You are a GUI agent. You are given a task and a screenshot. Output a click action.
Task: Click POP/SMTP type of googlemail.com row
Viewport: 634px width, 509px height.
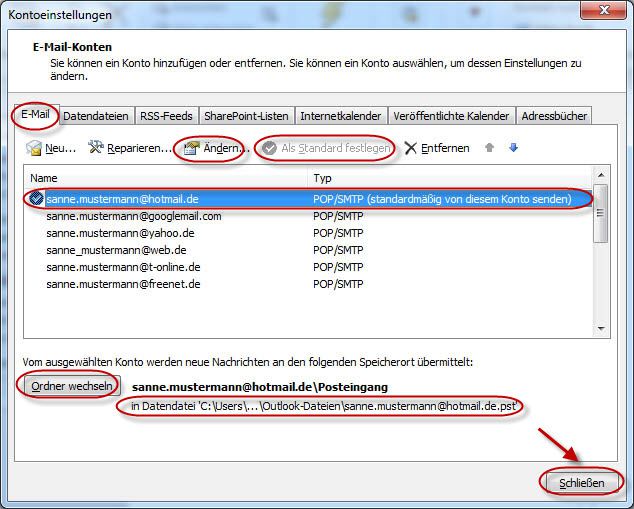tap(338, 216)
